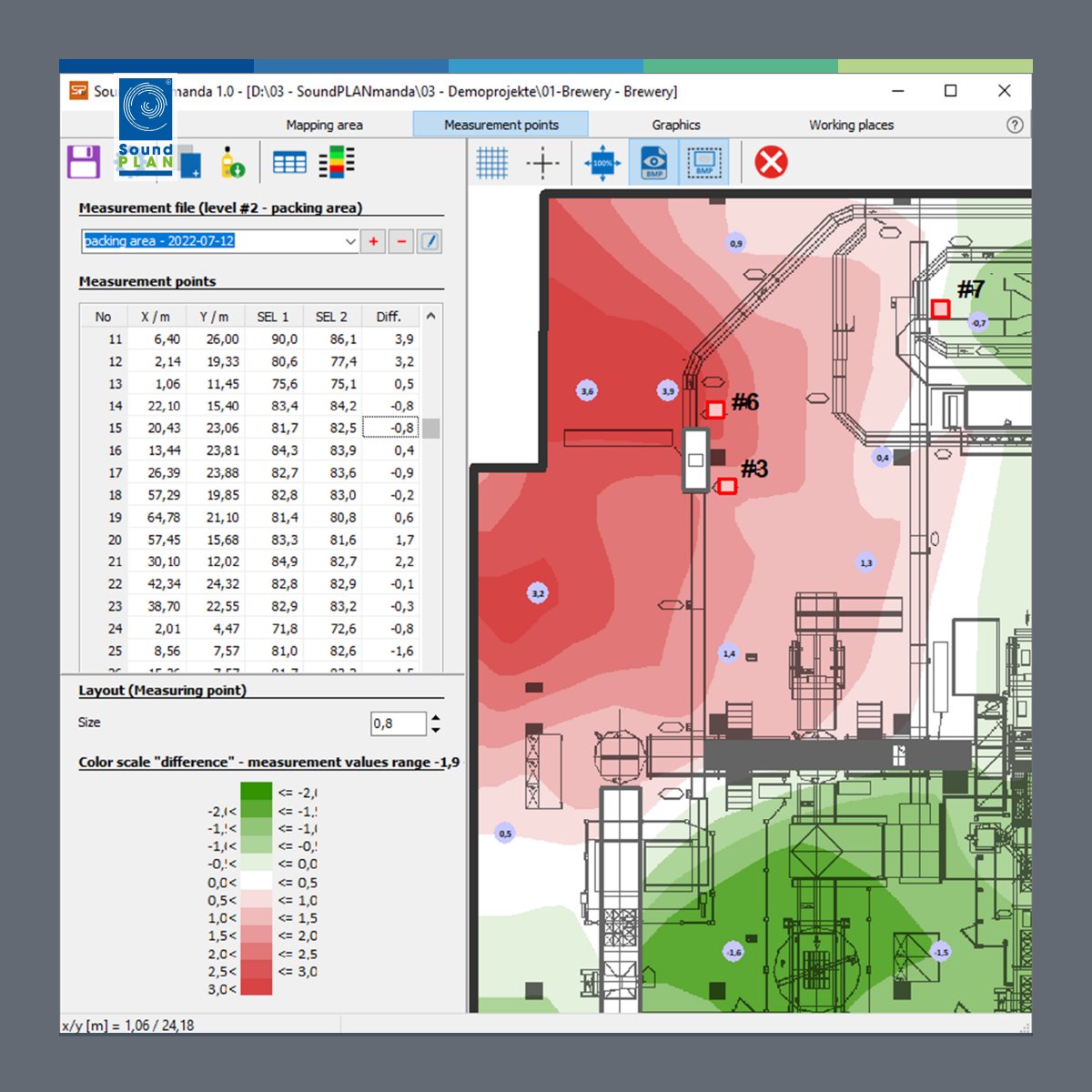Select row 19 Y value 21,10
The image size is (1092, 1092).
click(214, 517)
